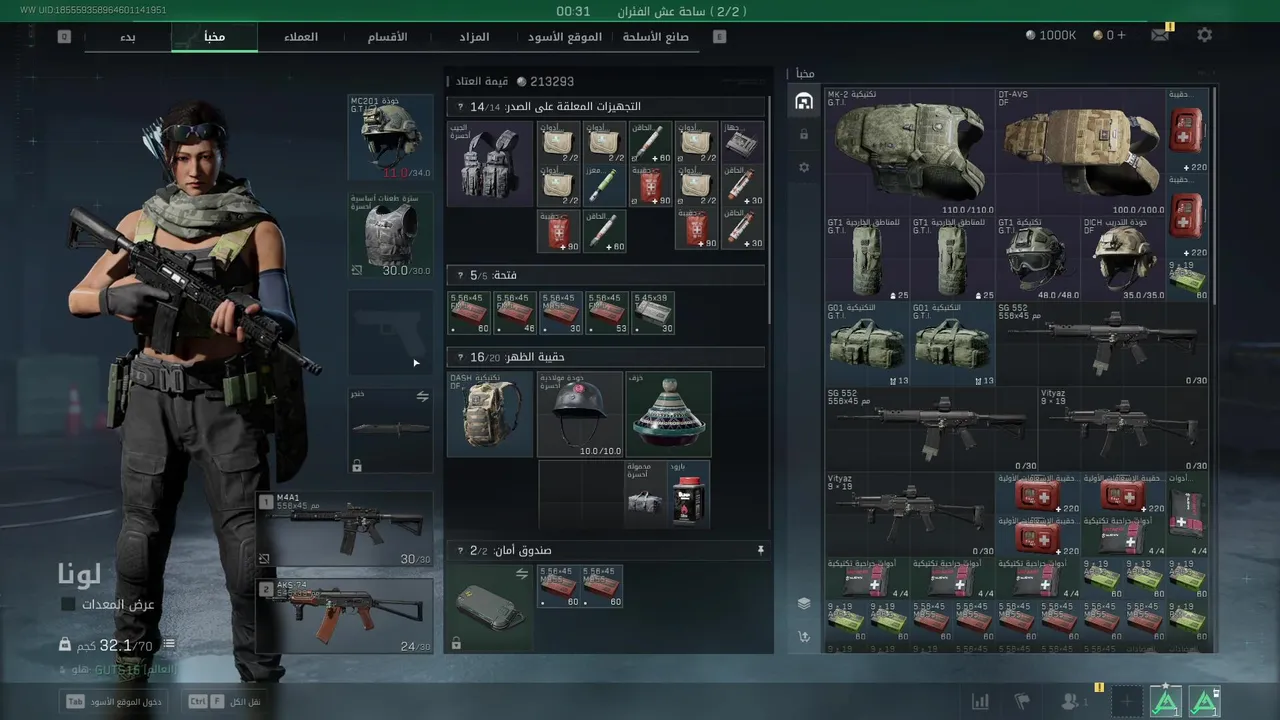Select the chest rig vest item
1280x720 pixels.
pyautogui.click(x=490, y=164)
